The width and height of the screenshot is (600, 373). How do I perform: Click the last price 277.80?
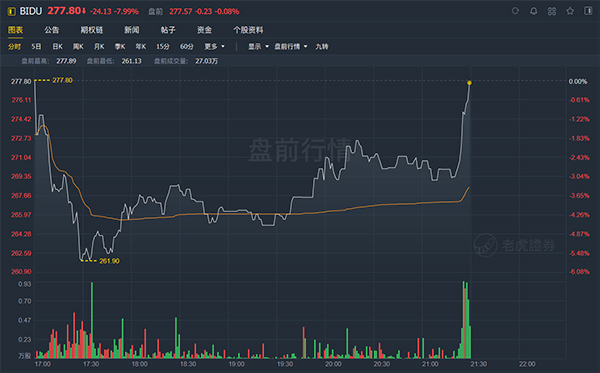tap(64, 11)
